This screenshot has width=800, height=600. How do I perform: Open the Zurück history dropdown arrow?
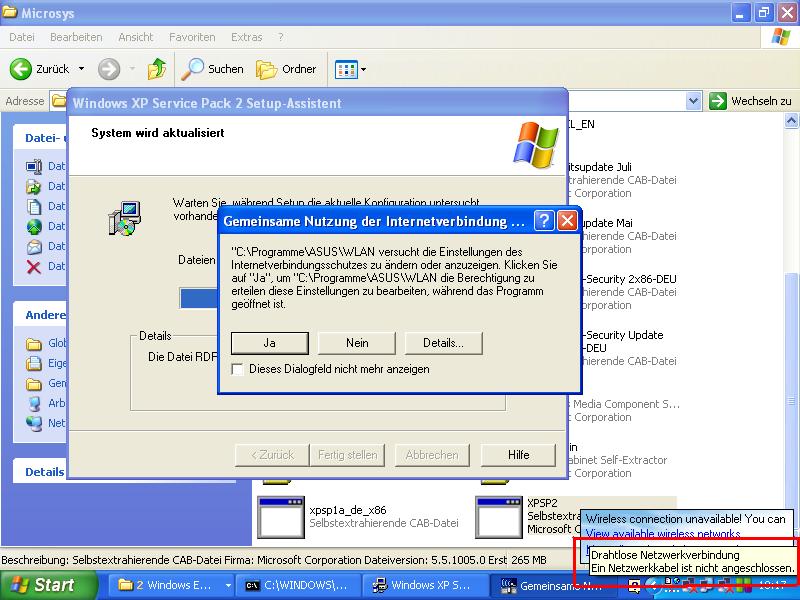pyautogui.click(x=82, y=69)
